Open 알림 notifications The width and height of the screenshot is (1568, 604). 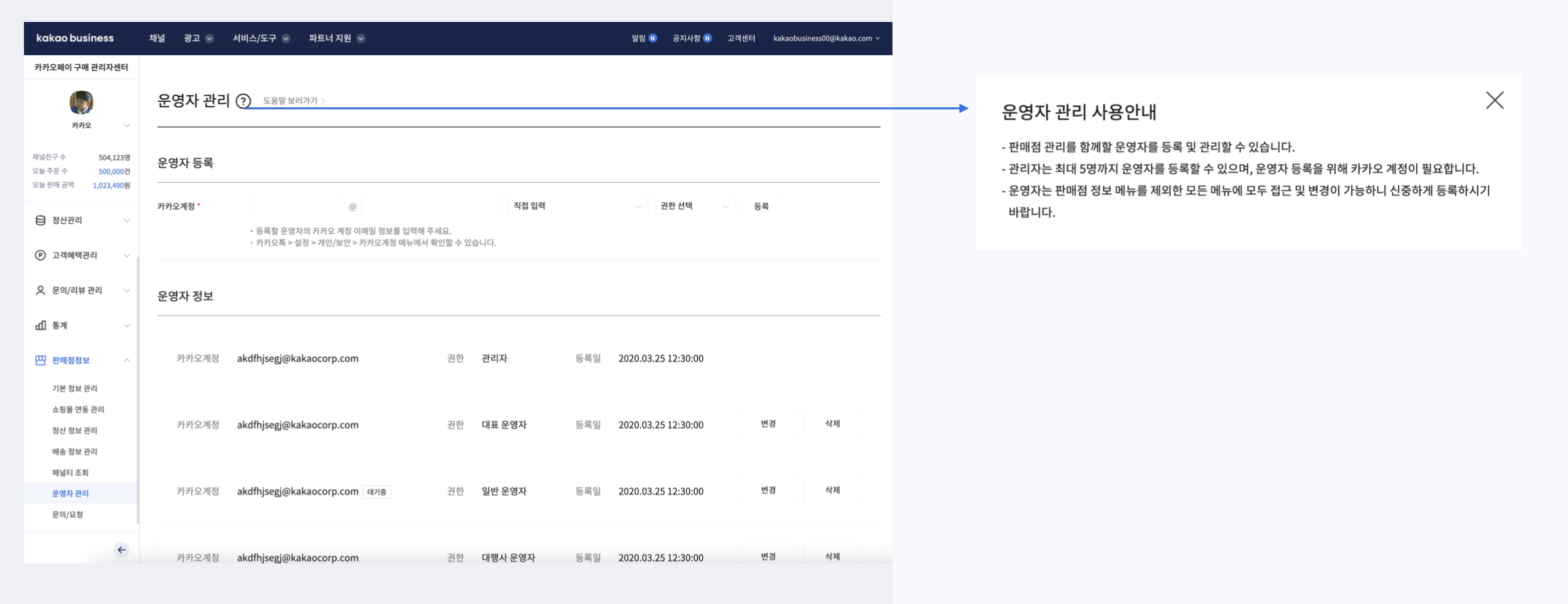[x=638, y=38]
